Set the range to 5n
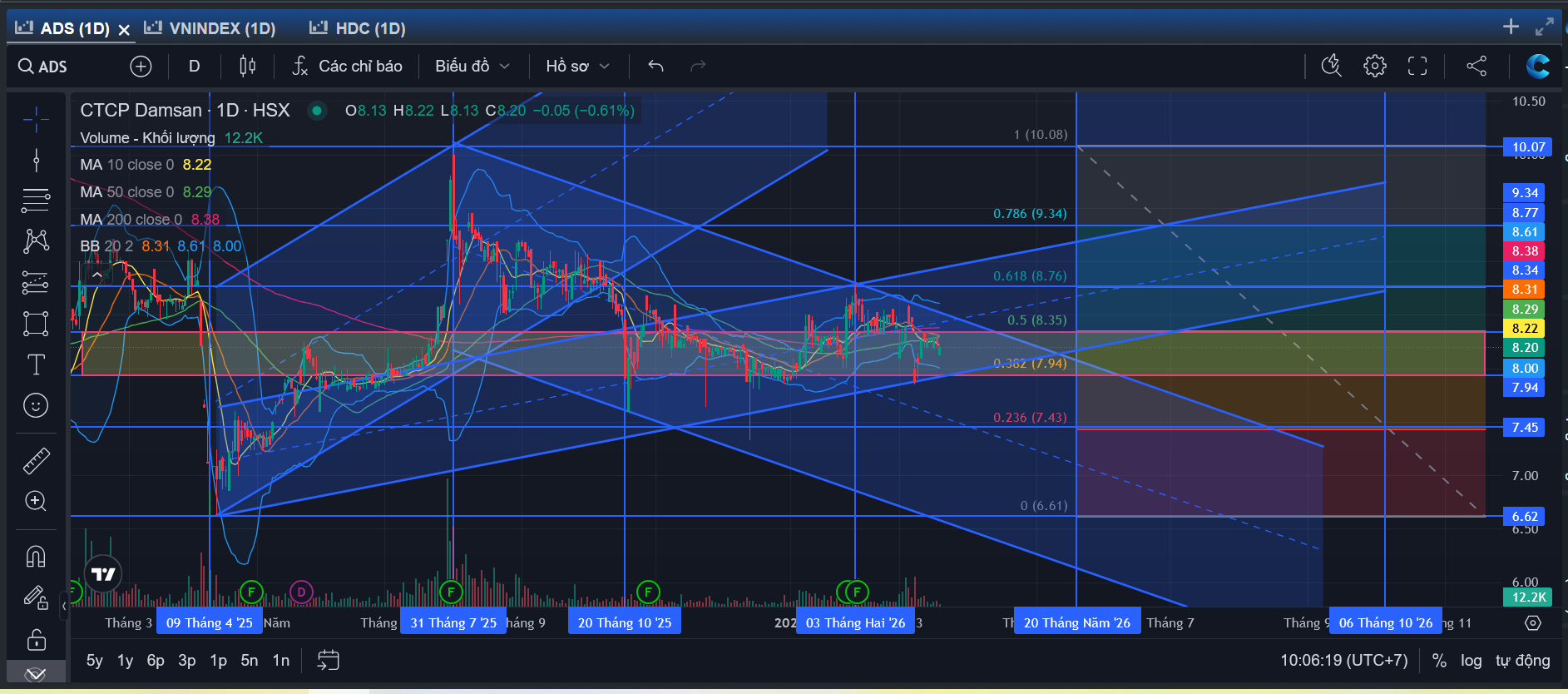 [x=250, y=661]
